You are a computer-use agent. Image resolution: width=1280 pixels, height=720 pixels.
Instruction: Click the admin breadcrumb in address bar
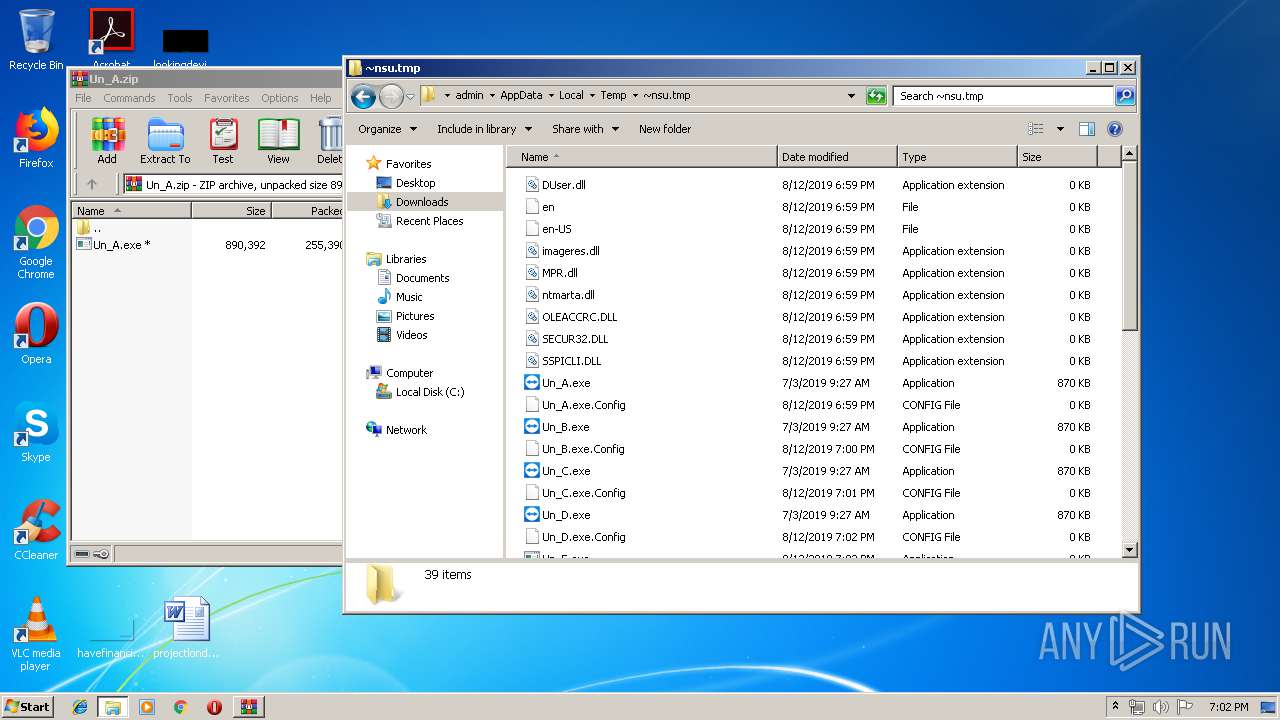469,96
